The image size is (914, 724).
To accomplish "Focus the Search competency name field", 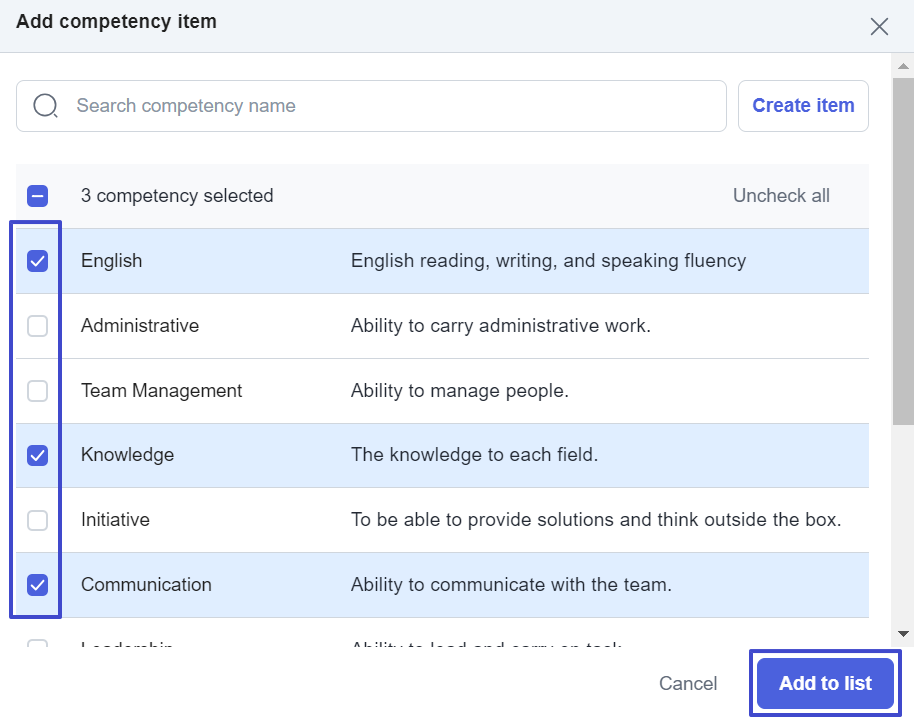I will [x=371, y=106].
